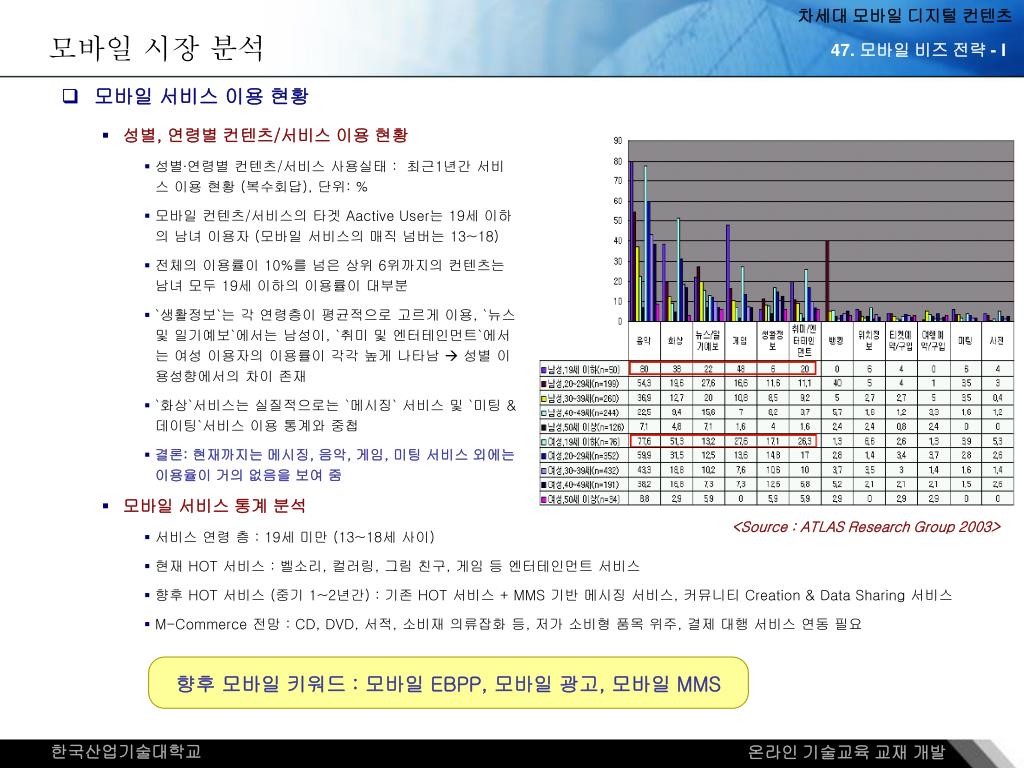The image size is (1024, 768).
Task: Click the row label '남성,40~49세(n=244)'
Action: pyautogui.click(x=584, y=412)
